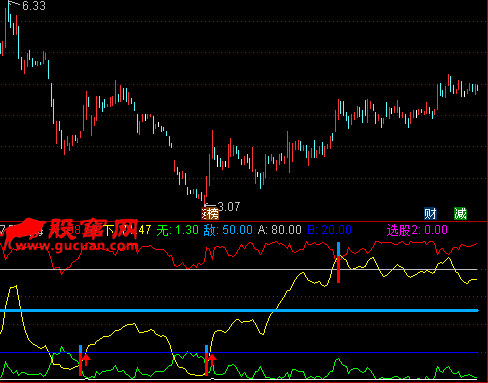
Task: Click the 6.33 high price label
Action: (34, 6)
